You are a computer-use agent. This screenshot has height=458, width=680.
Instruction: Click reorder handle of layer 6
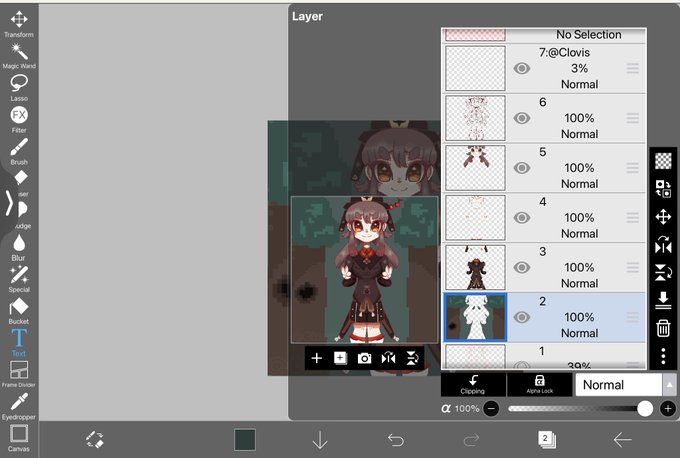[x=633, y=118]
